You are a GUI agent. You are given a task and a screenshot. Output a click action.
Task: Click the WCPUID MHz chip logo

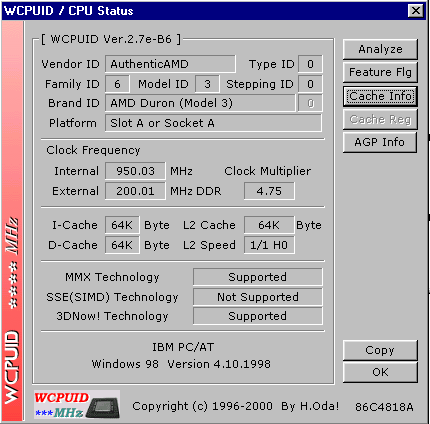(77, 404)
